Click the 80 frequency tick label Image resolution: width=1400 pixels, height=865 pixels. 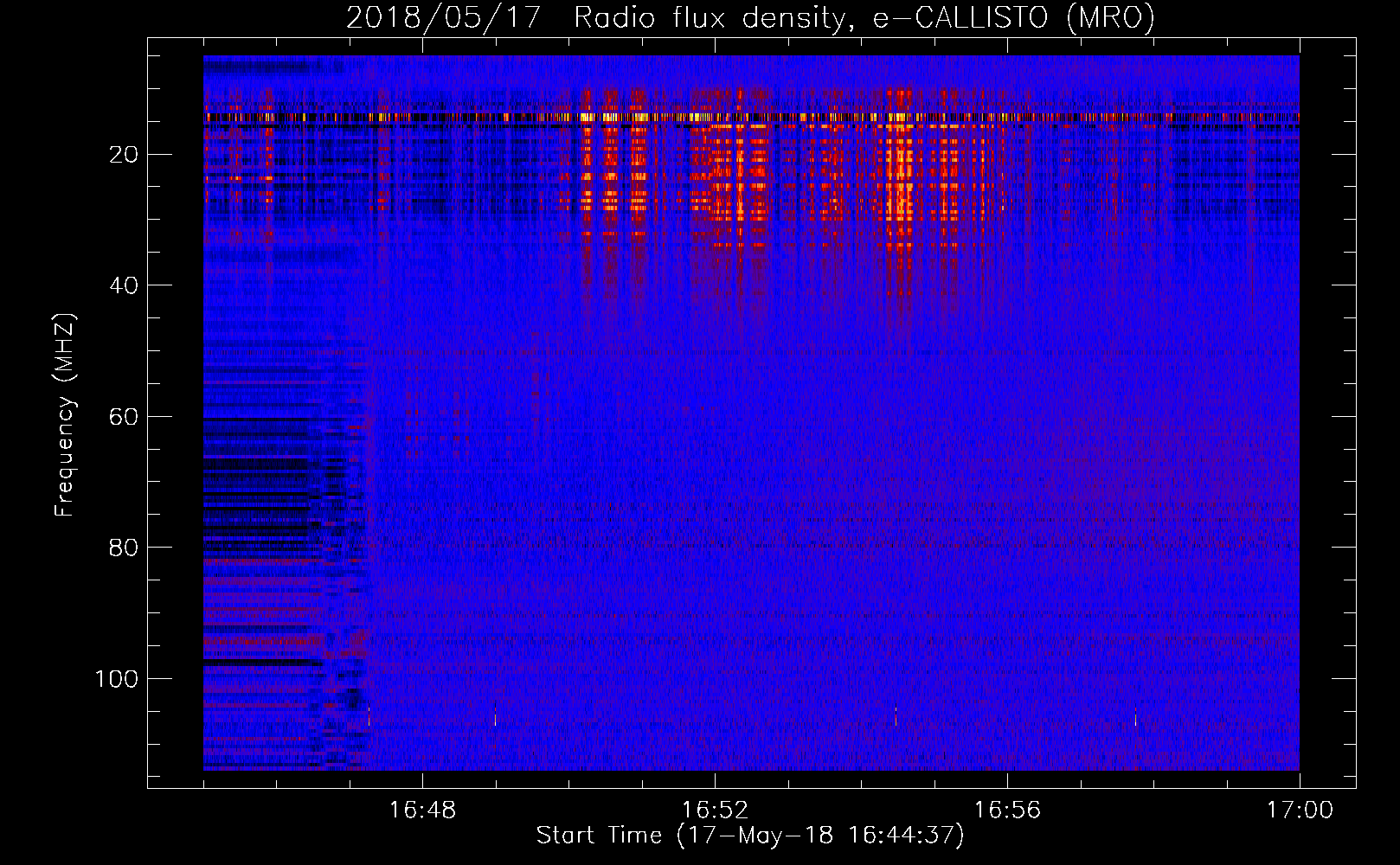point(124,548)
